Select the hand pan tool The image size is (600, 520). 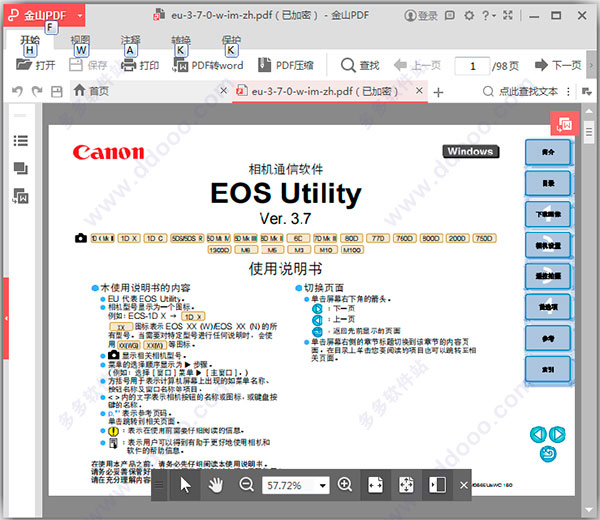pos(215,485)
